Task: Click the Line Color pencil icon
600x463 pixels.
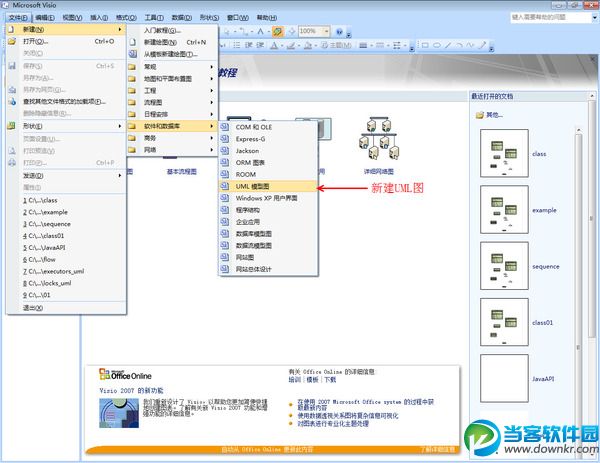Action: coord(290,46)
